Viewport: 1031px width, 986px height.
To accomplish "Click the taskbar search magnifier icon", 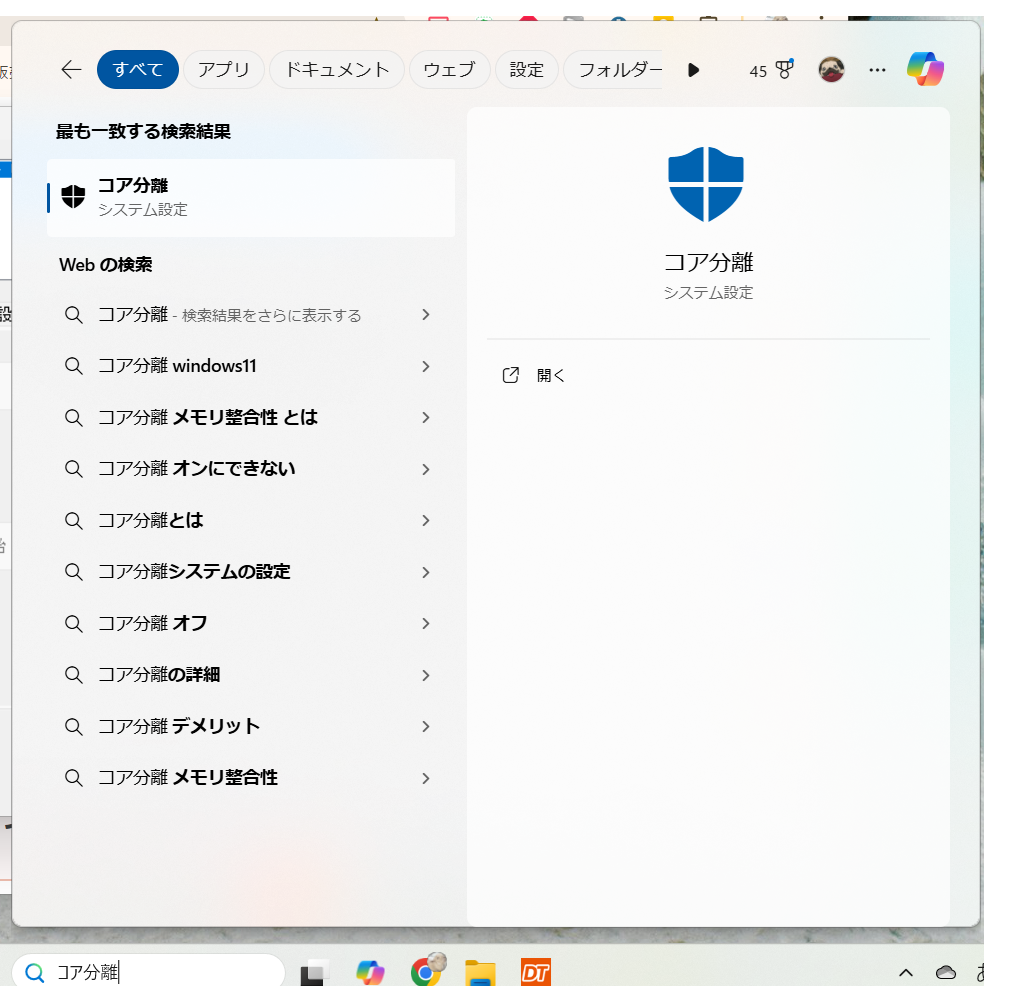I will 35,972.
